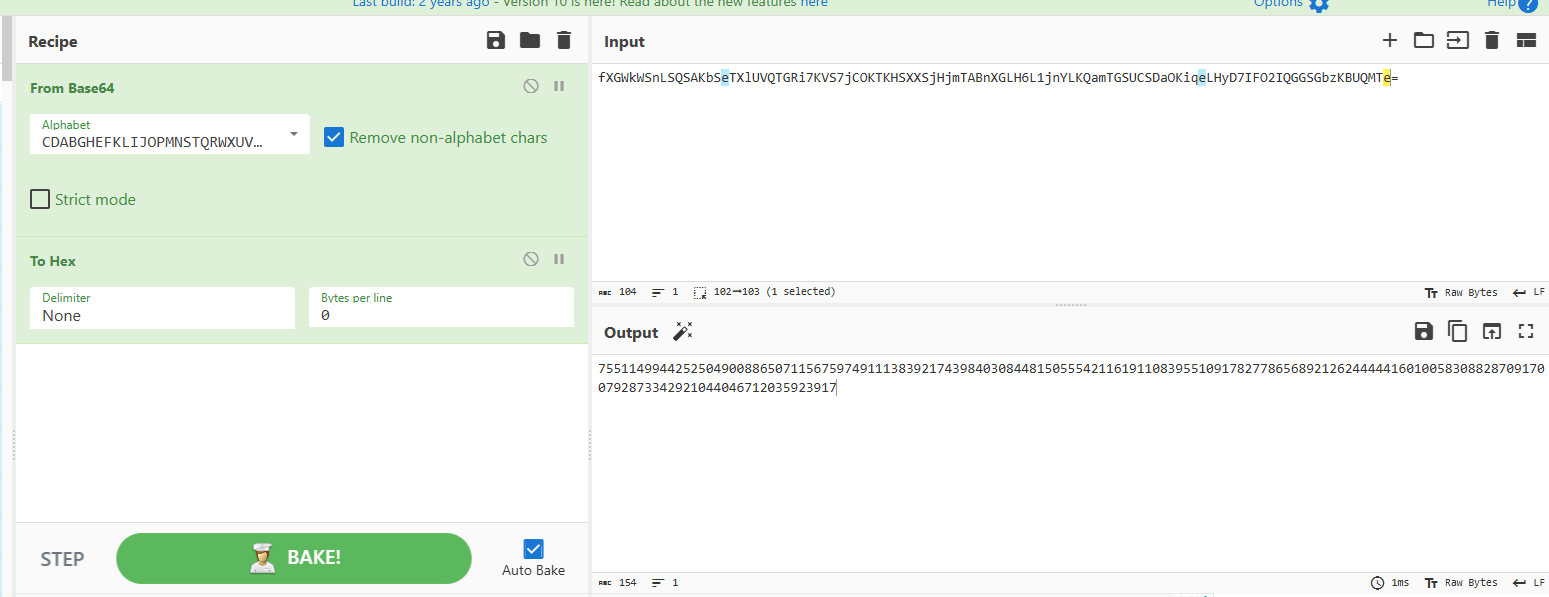1549x597 pixels.
Task: Click the 1ms bake time indicator
Action: point(1391,582)
